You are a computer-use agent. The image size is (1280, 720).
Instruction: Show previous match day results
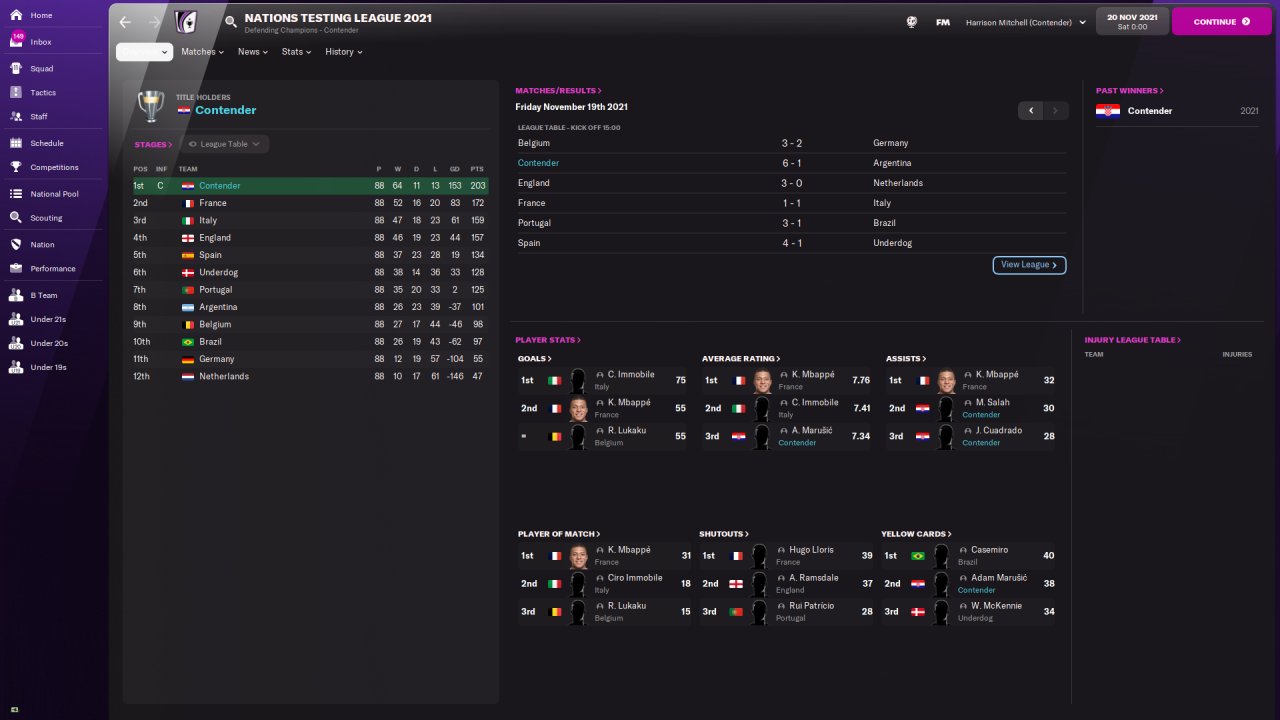click(x=1031, y=111)
